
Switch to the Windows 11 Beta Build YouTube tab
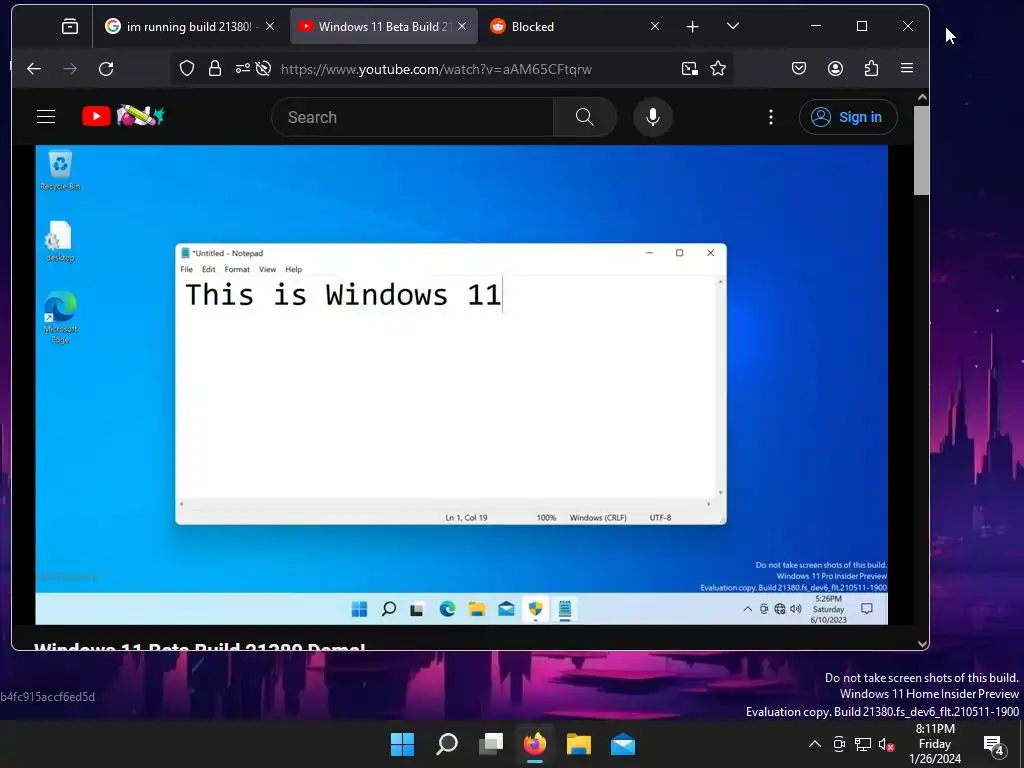384,26
